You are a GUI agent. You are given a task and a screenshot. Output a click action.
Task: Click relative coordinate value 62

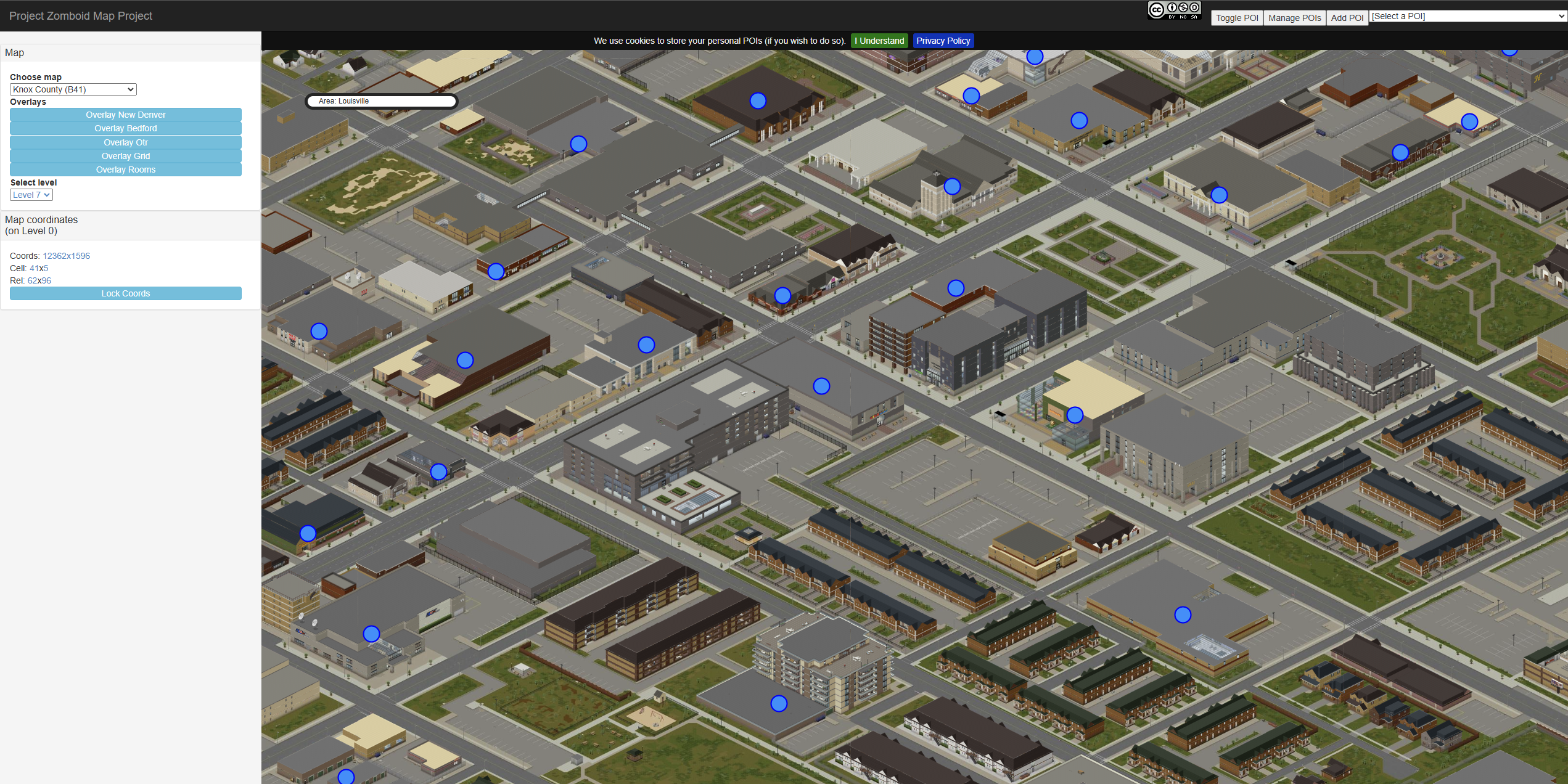click(x=32, y=280)
